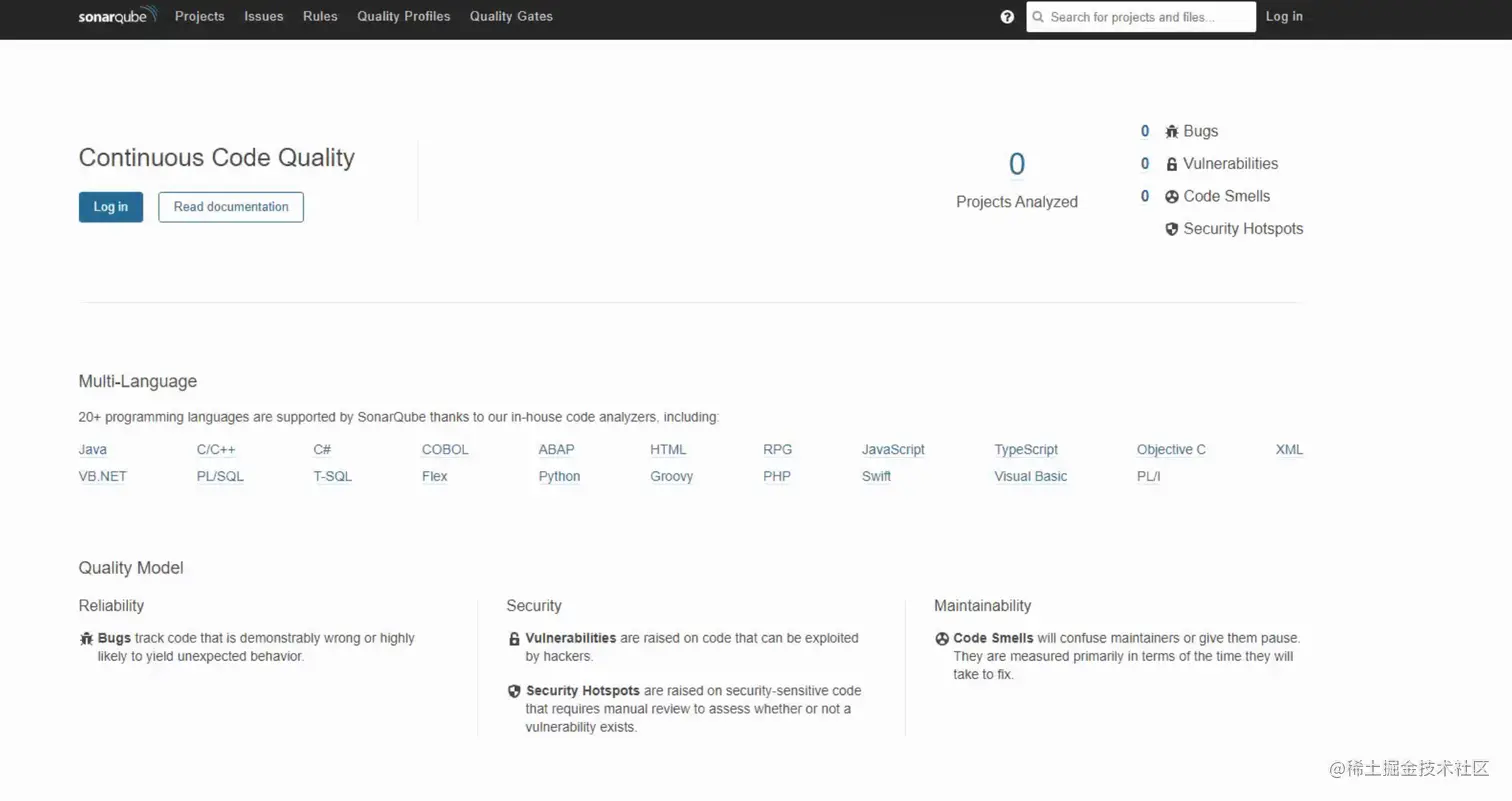Click the Vulnerabilities lock icon

(x=1171, y=163)
